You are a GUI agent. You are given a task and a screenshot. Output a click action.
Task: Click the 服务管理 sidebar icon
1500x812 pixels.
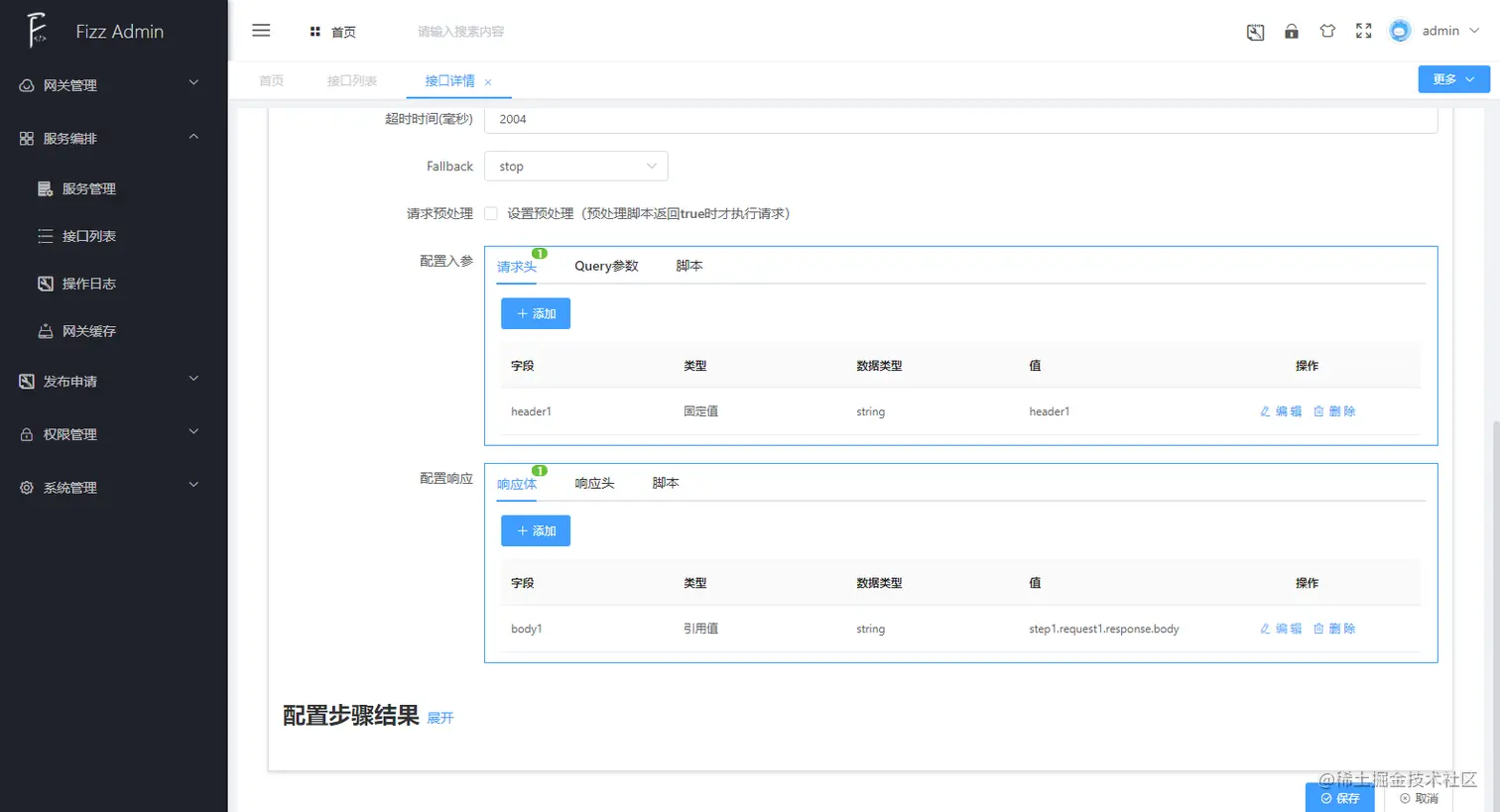click(46, 188)
